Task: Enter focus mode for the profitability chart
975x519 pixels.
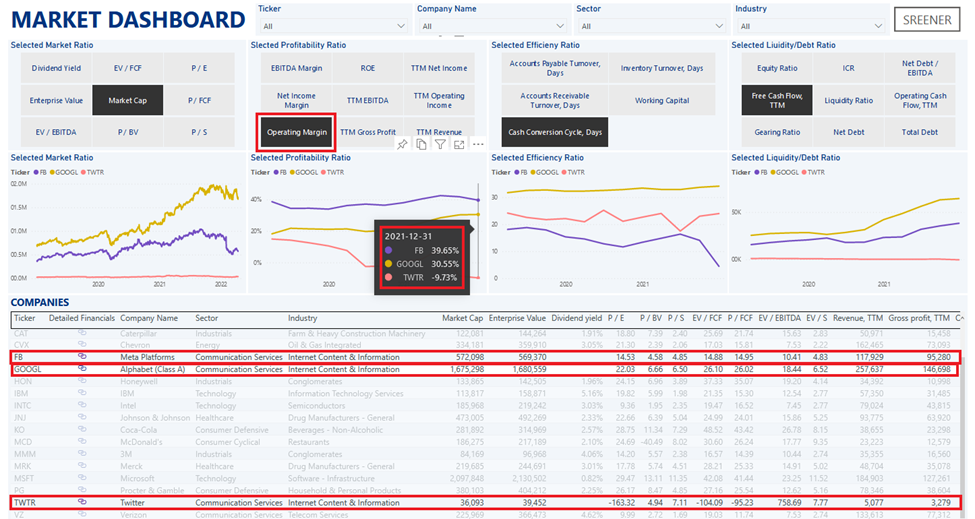Action: click(458, 145)
